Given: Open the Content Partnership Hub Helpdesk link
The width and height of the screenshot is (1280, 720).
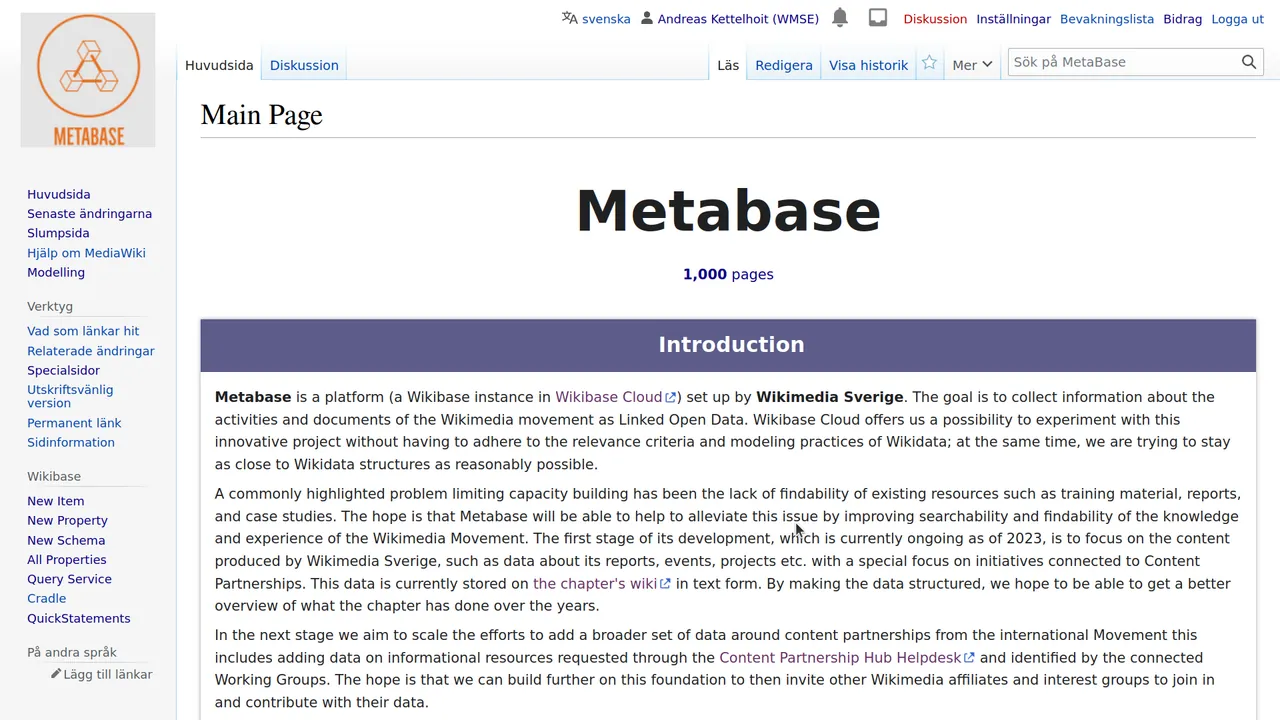Looking at the screenshot, I should (x=847, y=657).
